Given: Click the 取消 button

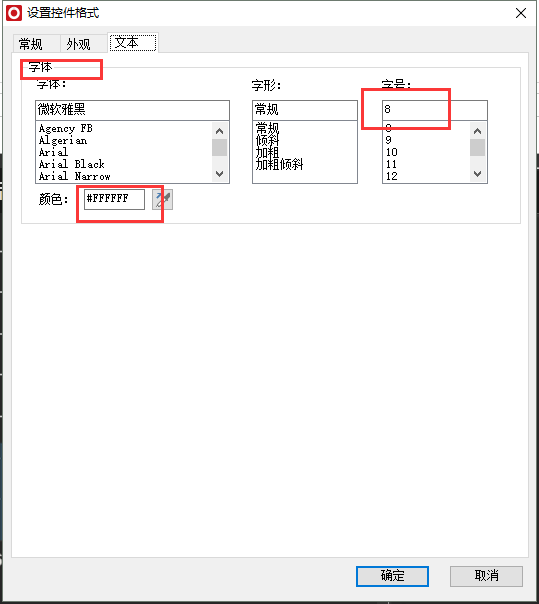Looking at the screenshot, I should tap(486, 576).
